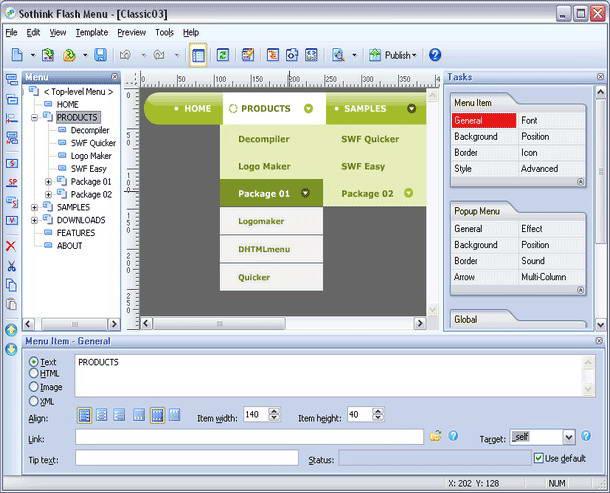Click the Tip text input field
Viewport: 610px width, 493px height.
[187, 458]
